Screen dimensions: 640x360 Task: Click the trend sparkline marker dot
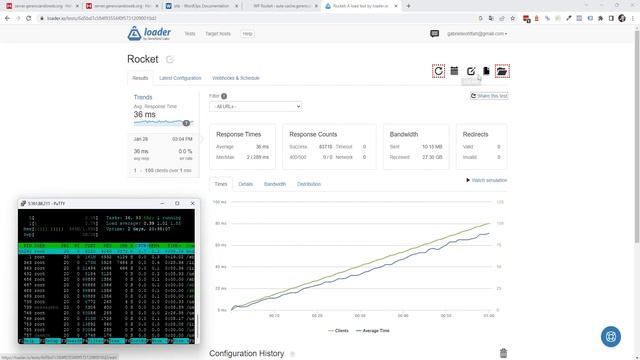[x=186, y=123]
